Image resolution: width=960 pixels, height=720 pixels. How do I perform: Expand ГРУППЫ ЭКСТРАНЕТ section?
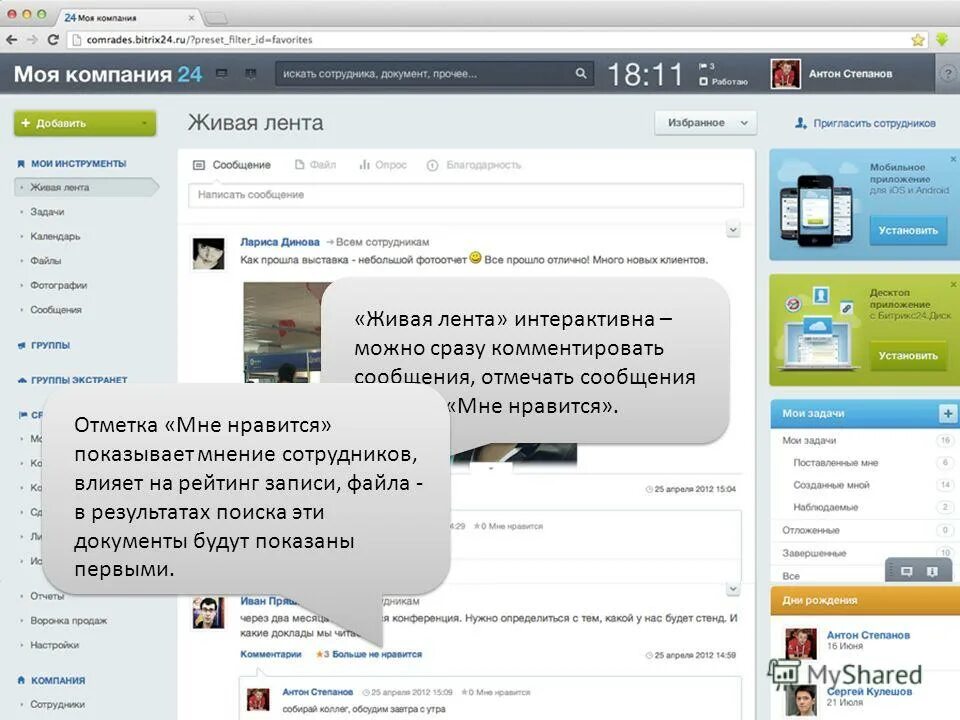point(79,380)
